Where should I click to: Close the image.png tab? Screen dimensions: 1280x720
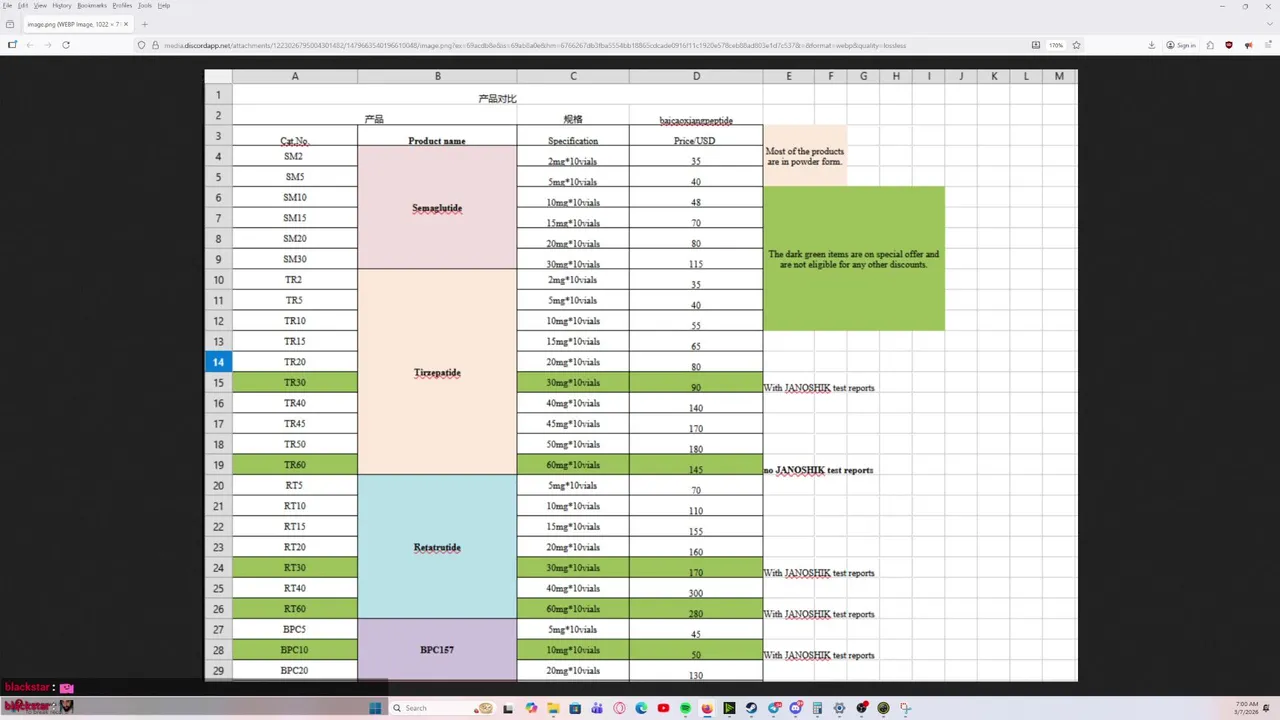tap(124, 24)
